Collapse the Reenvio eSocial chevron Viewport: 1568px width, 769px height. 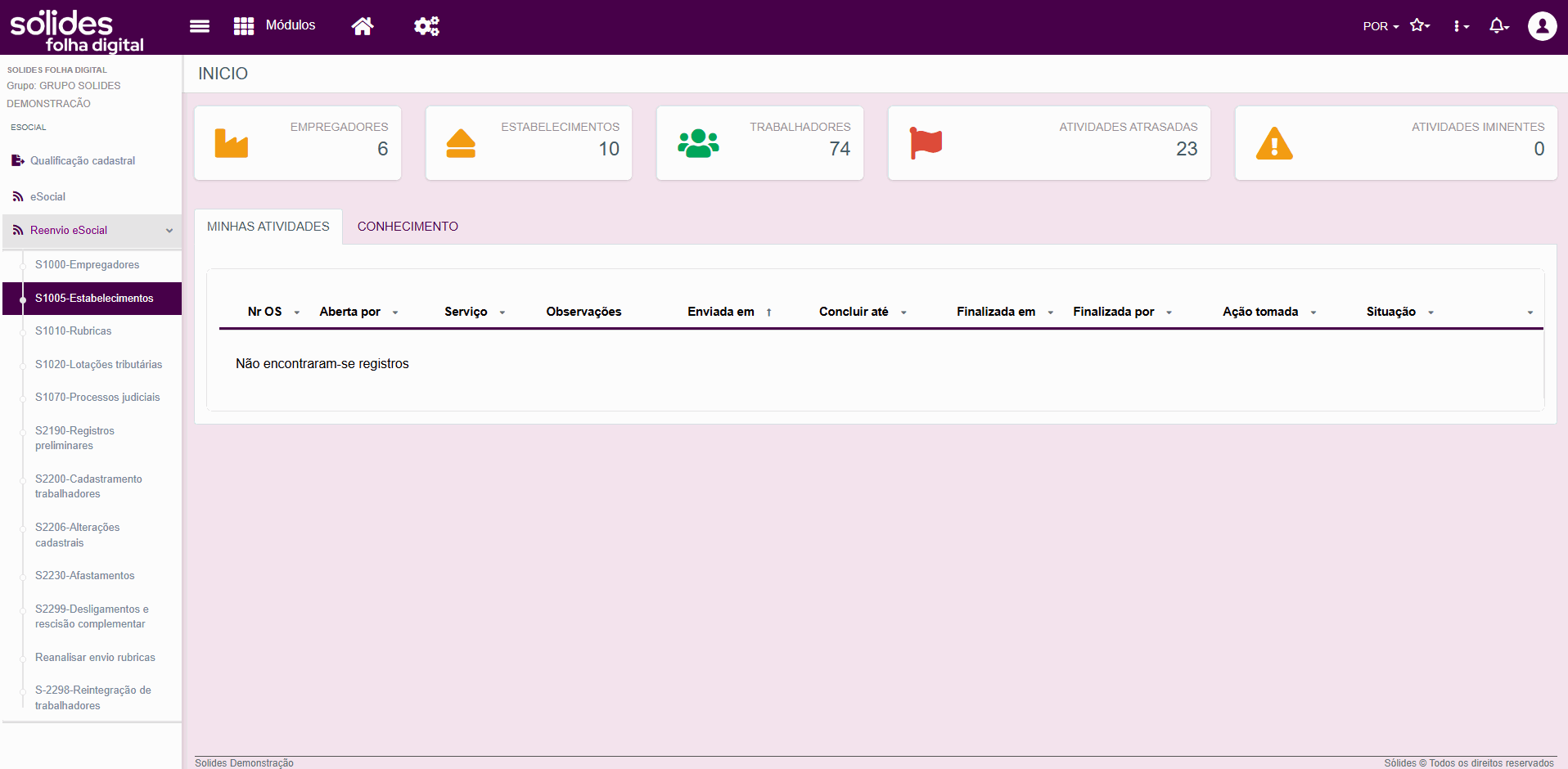pyautogui.click(x=169, y=231)
